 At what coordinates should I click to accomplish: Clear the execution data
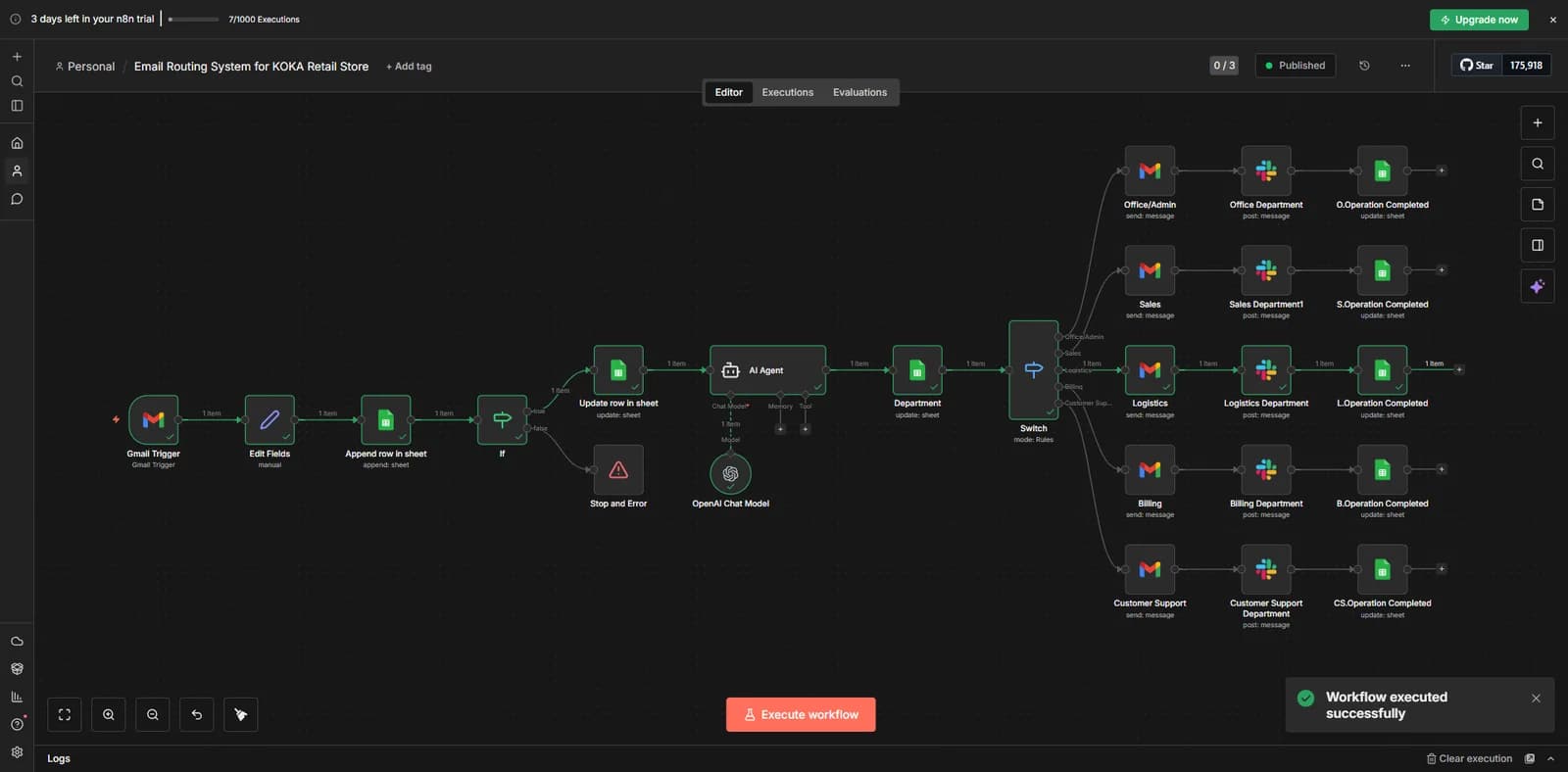[1468, 758]
